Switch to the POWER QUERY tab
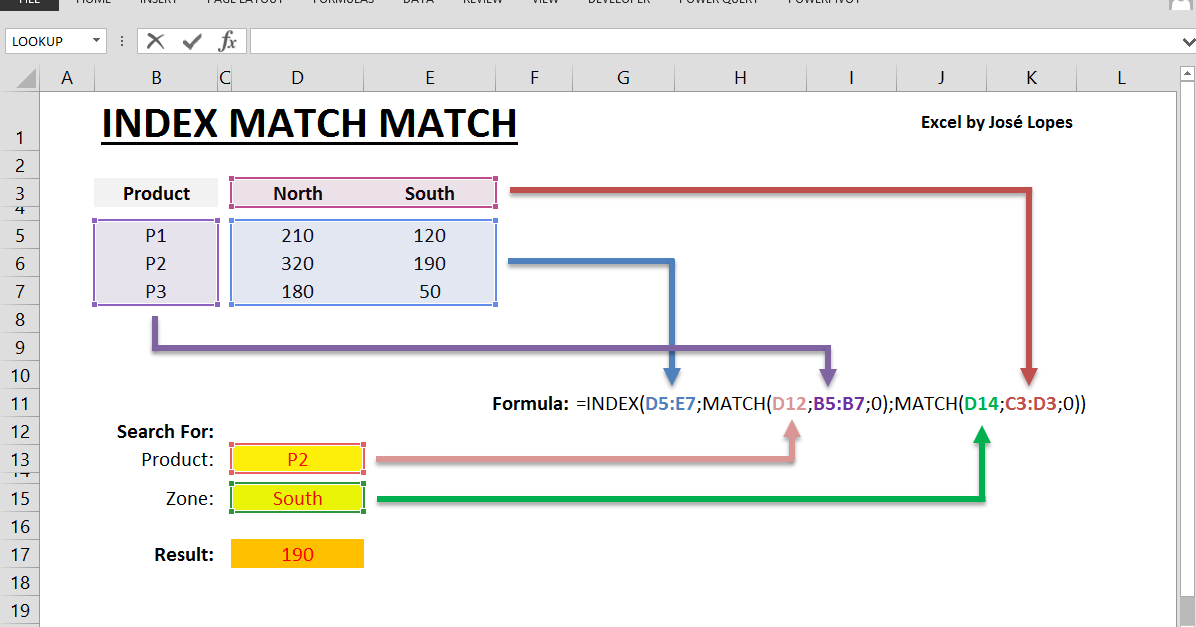 pos(719,3)
